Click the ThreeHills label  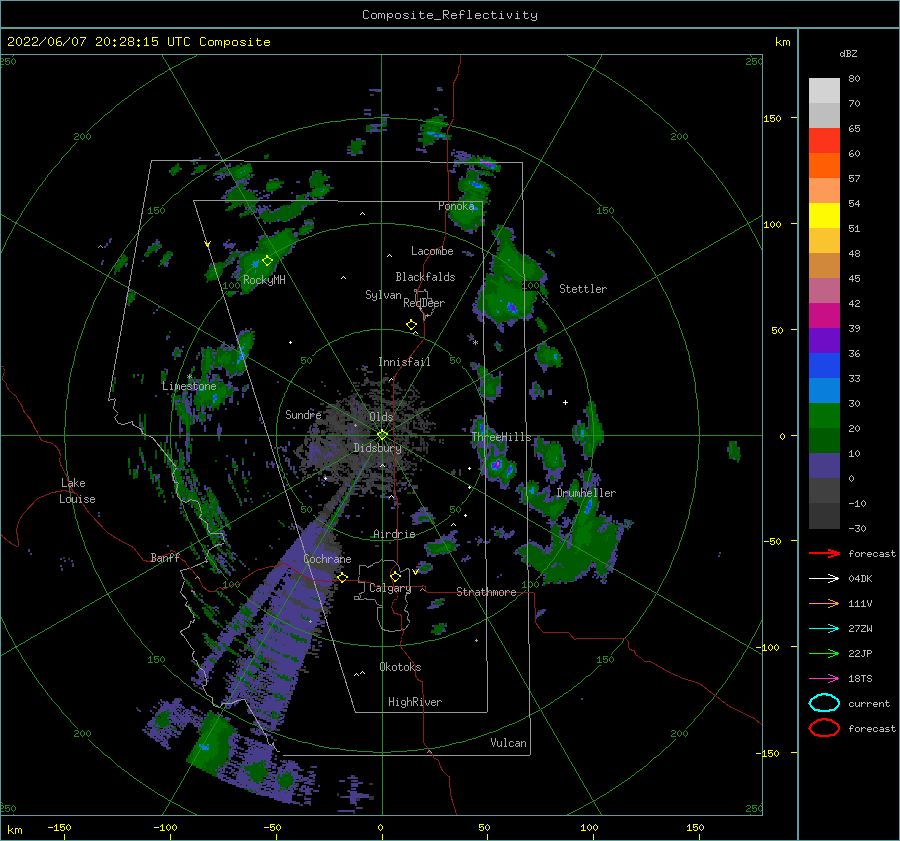click(501, 437)
